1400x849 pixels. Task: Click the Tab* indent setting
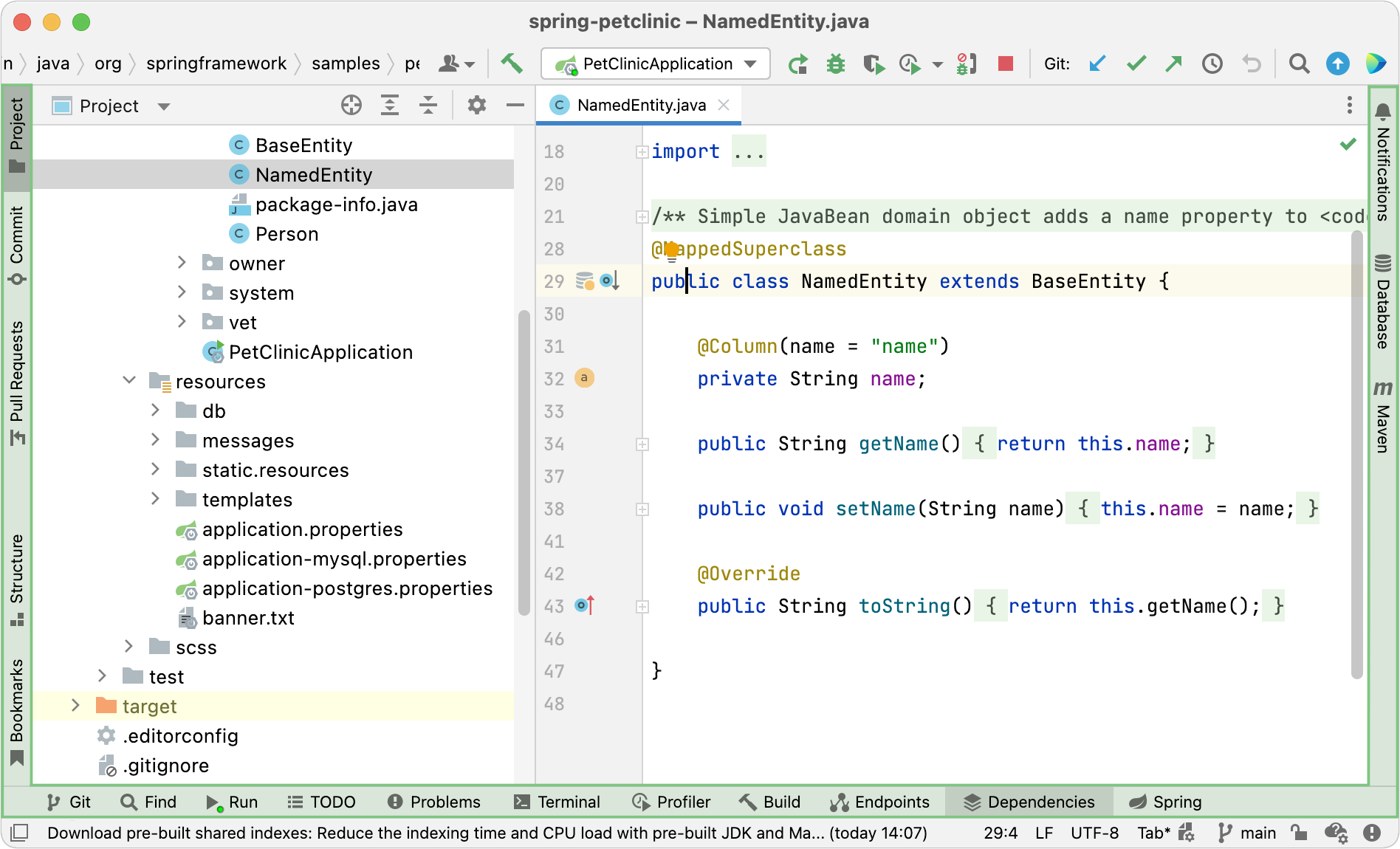click(x=1154, y=833)
